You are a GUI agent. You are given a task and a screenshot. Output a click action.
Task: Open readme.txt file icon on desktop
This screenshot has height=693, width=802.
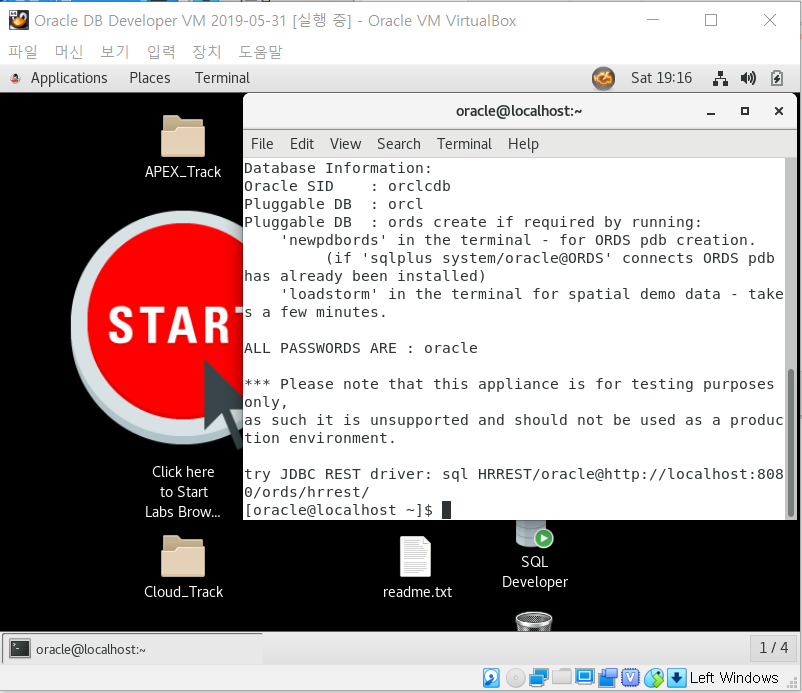[415, 556]
